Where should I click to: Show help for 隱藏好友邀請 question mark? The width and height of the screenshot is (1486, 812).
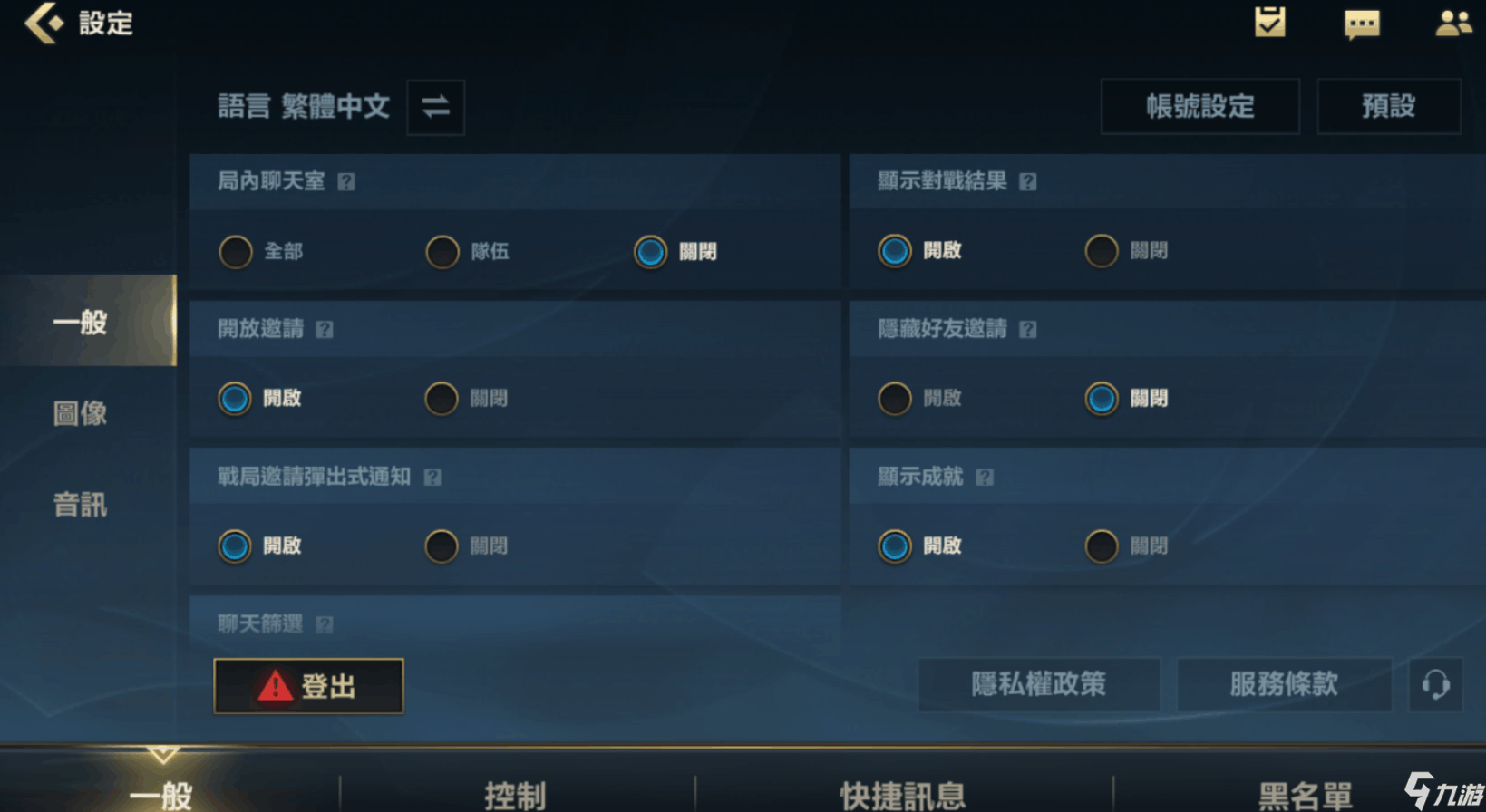tap(1027, 329)
